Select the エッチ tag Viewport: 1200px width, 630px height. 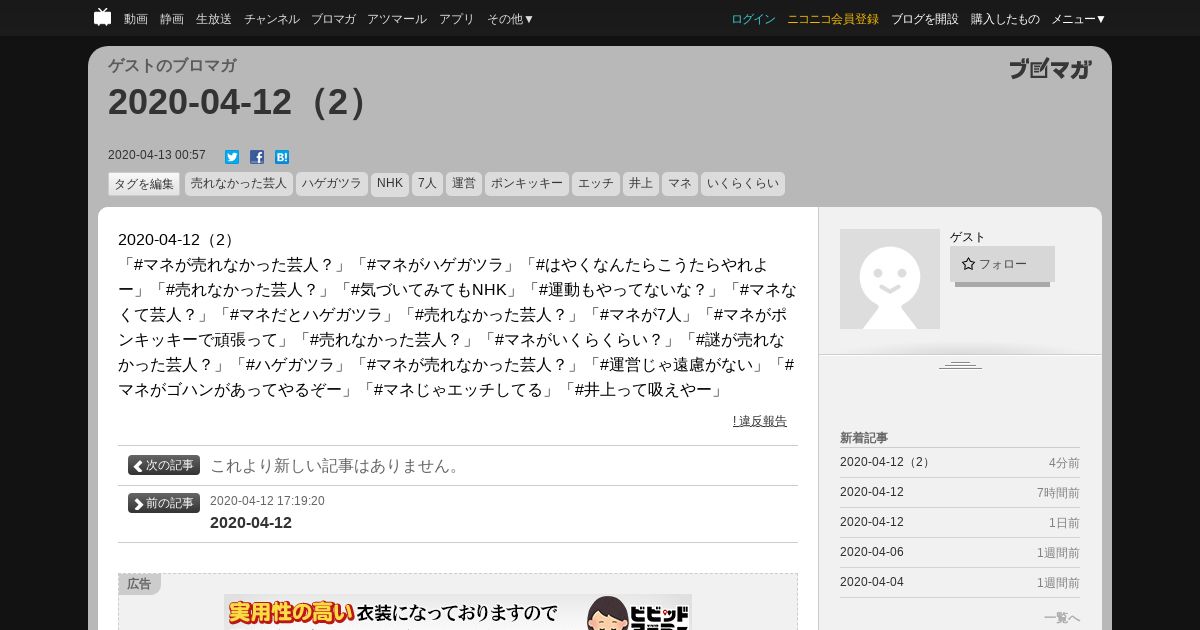point(596,184)
